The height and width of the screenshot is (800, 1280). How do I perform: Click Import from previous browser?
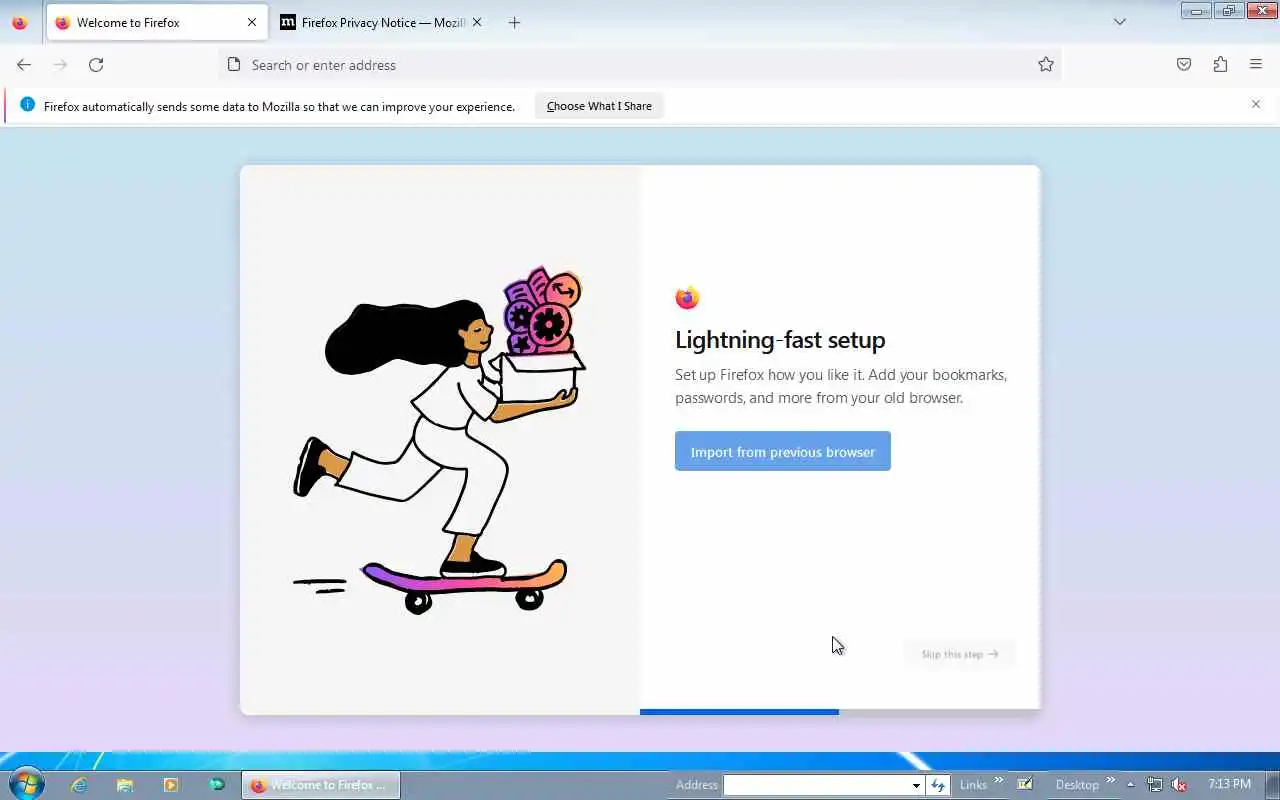(x=783, y=452)
